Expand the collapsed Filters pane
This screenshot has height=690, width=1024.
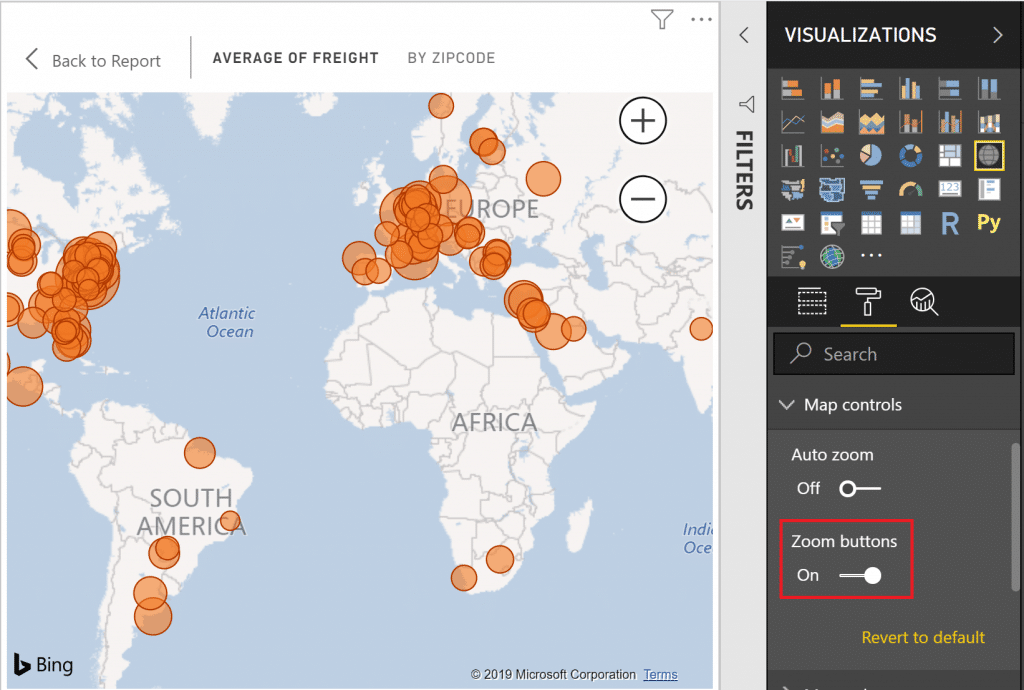[744, 34]
